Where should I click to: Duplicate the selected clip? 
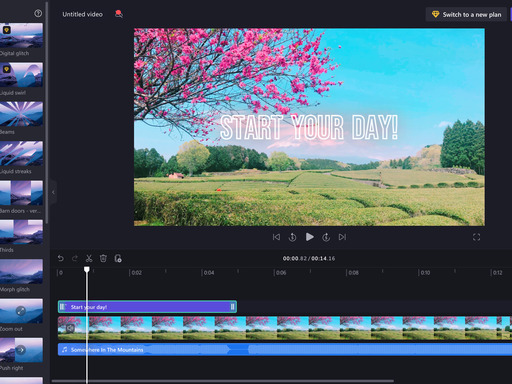(118, 258)
